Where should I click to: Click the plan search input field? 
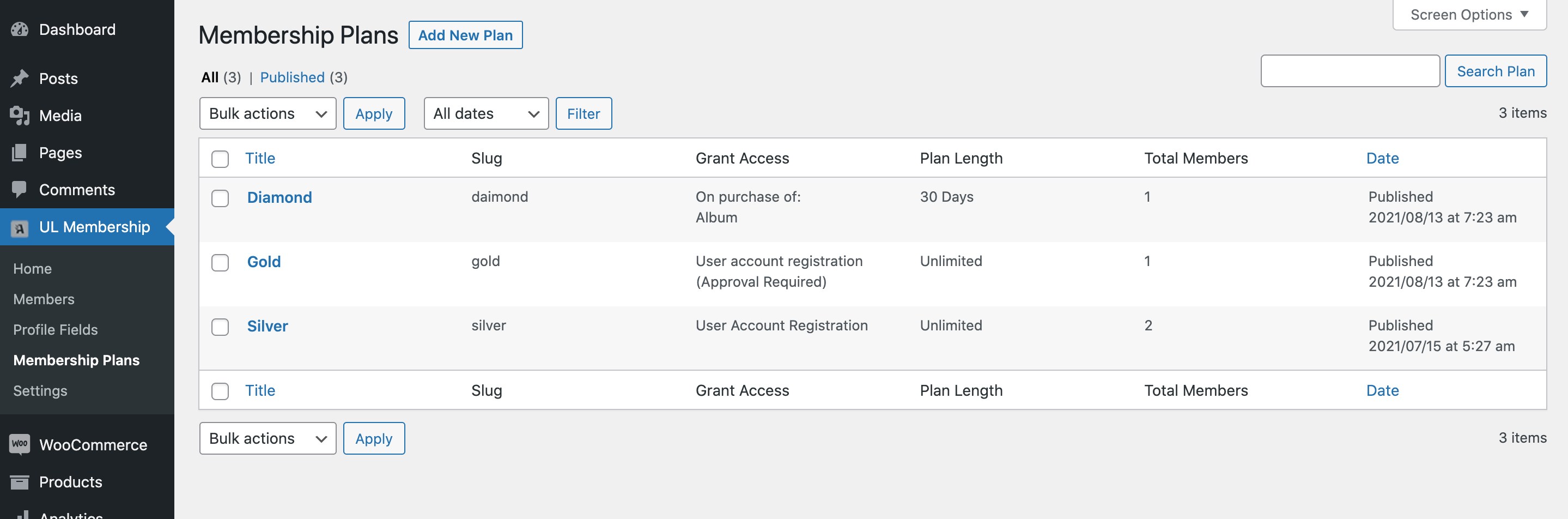pos(1350,71)
